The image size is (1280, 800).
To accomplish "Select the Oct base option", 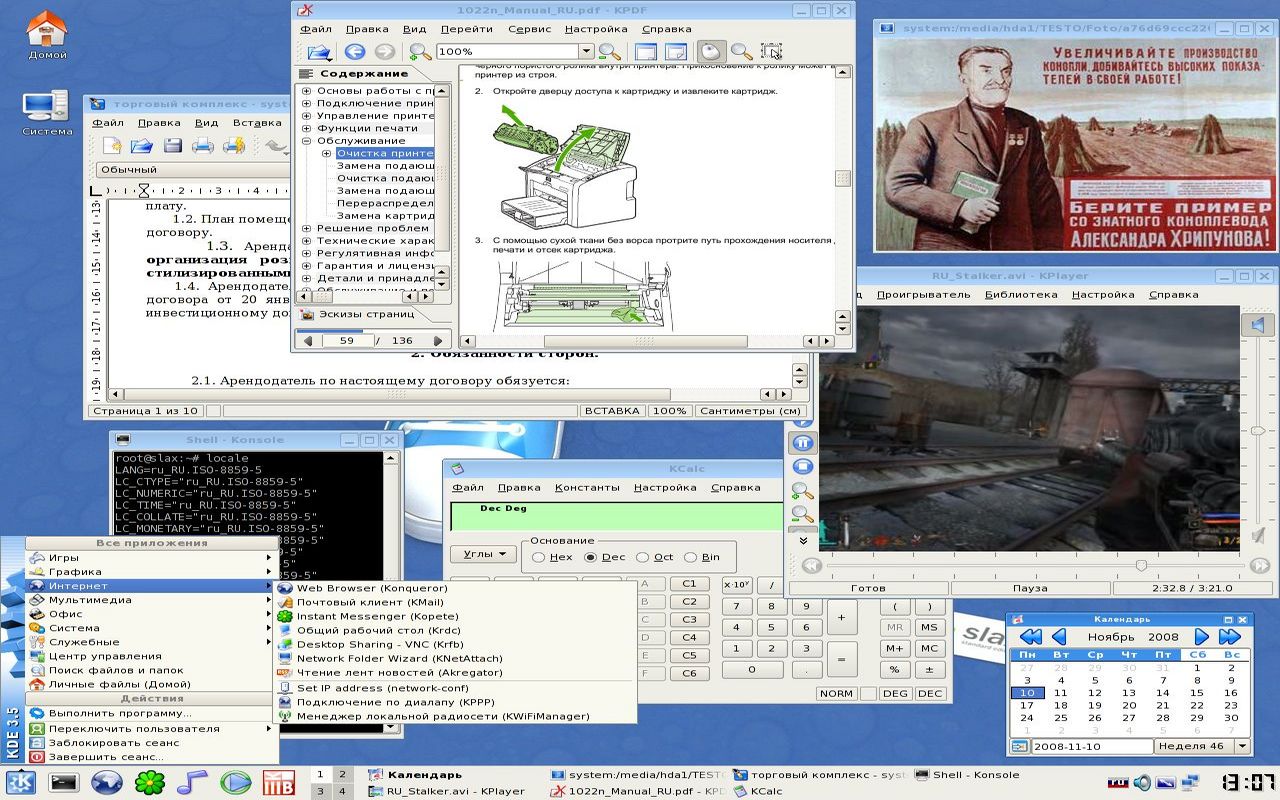I will 642,557.
